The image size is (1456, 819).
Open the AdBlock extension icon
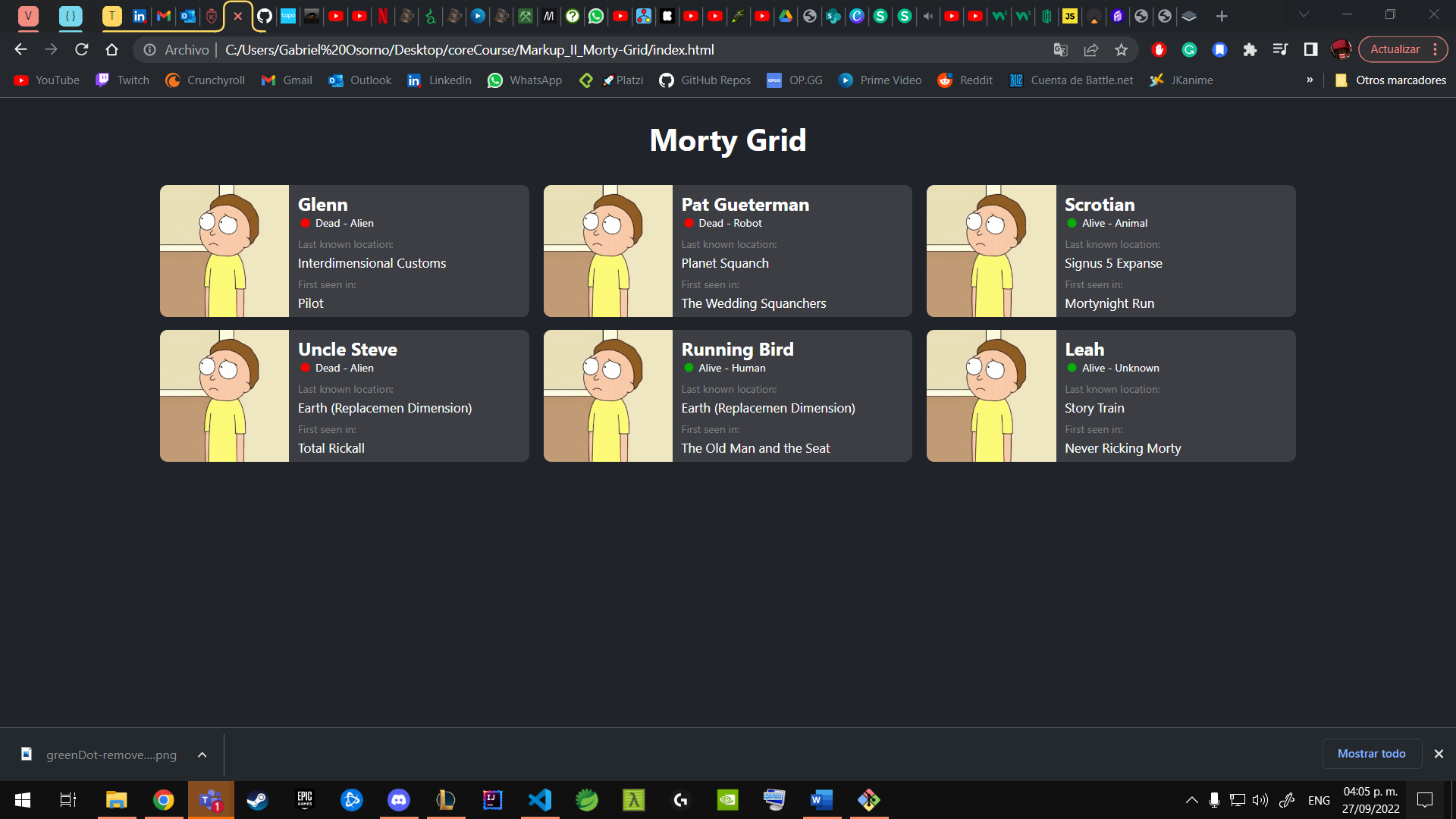1159,49
